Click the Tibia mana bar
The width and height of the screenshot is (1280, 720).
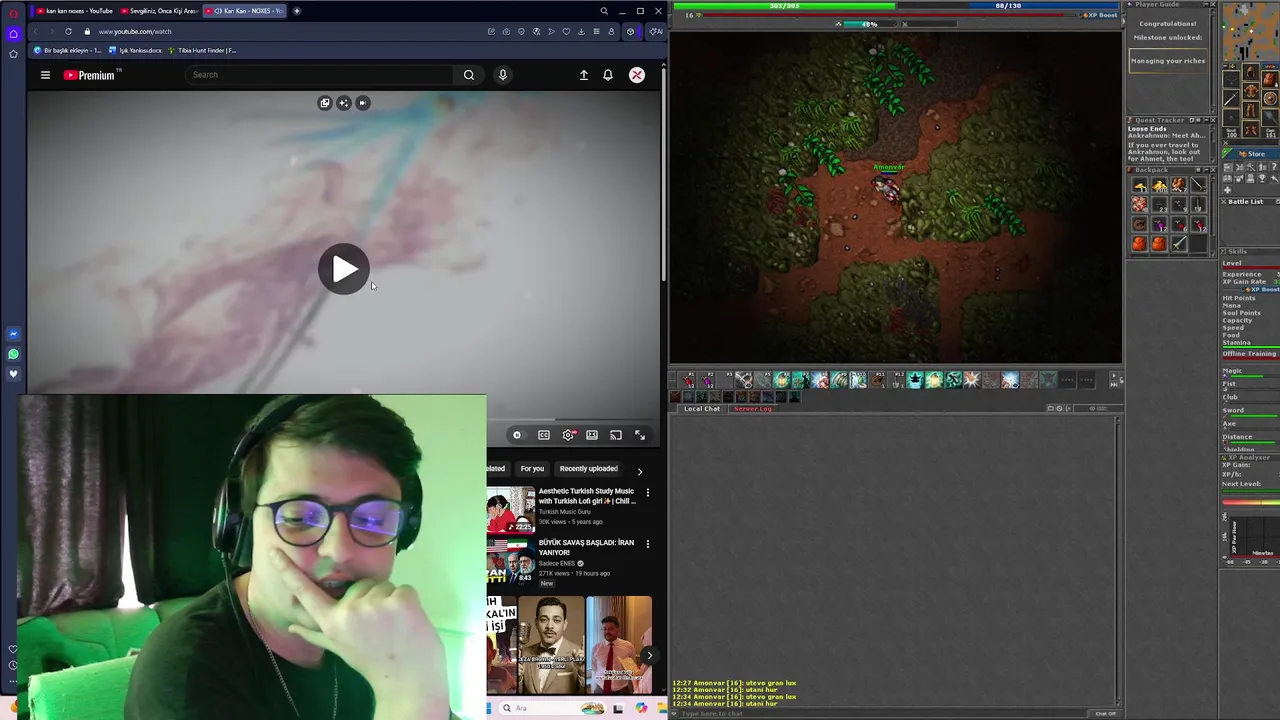pyautogui.click(x=1007, y=6)
